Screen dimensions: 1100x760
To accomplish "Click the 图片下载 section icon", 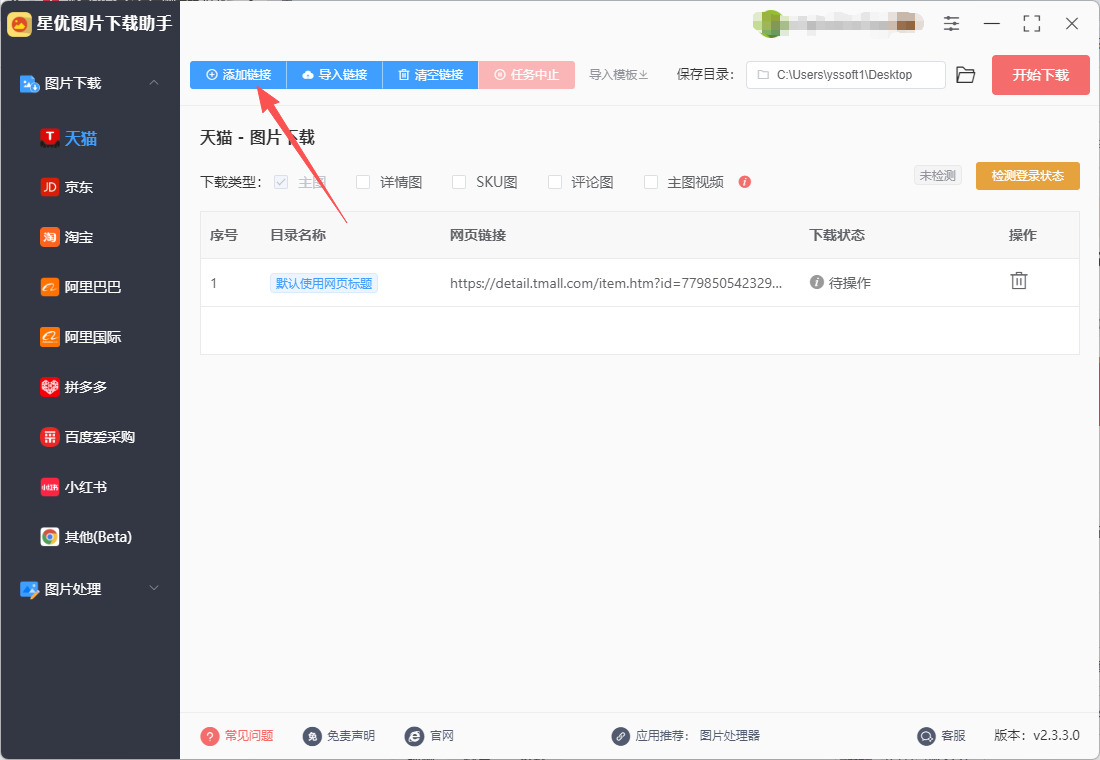I will click(29, 84).
